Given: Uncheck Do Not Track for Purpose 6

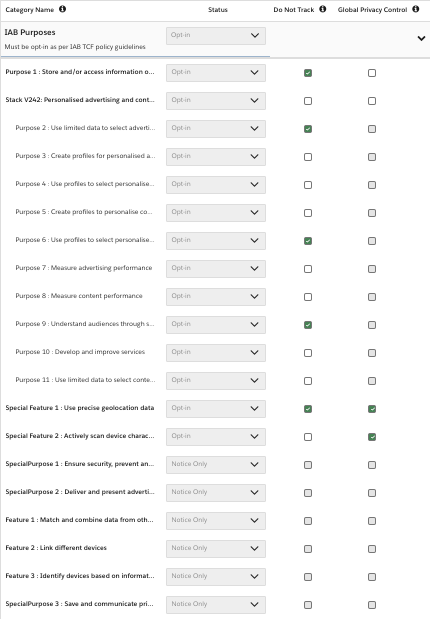Looking at the screenshot, I should [x=308, y=241].
